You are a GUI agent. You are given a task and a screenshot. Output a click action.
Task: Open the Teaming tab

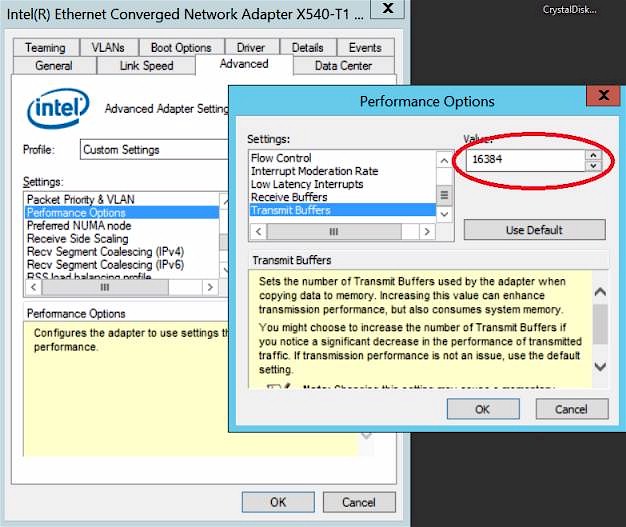point(46,48)
